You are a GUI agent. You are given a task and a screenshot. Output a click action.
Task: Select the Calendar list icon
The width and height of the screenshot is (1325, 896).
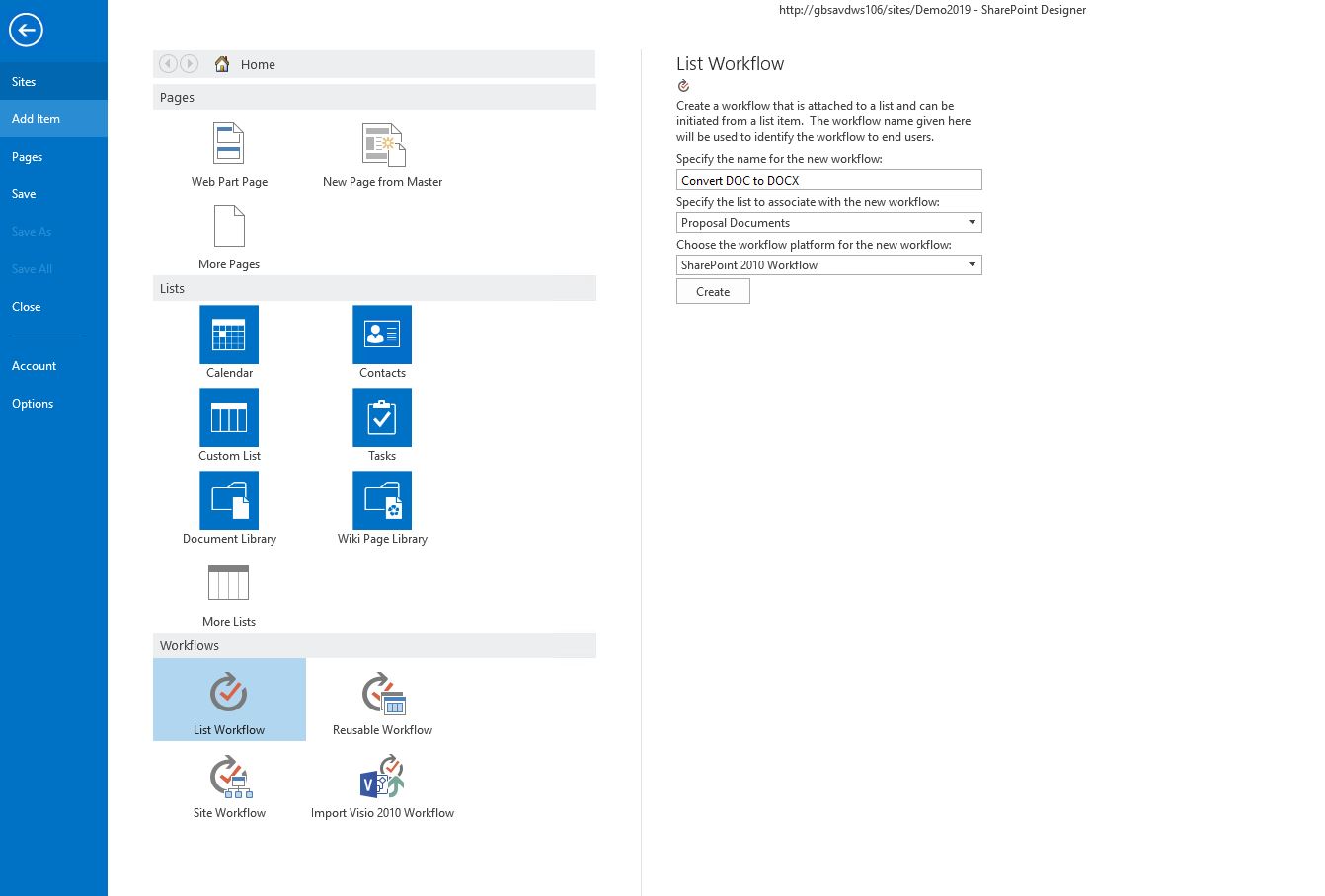[x=229, y=336]
